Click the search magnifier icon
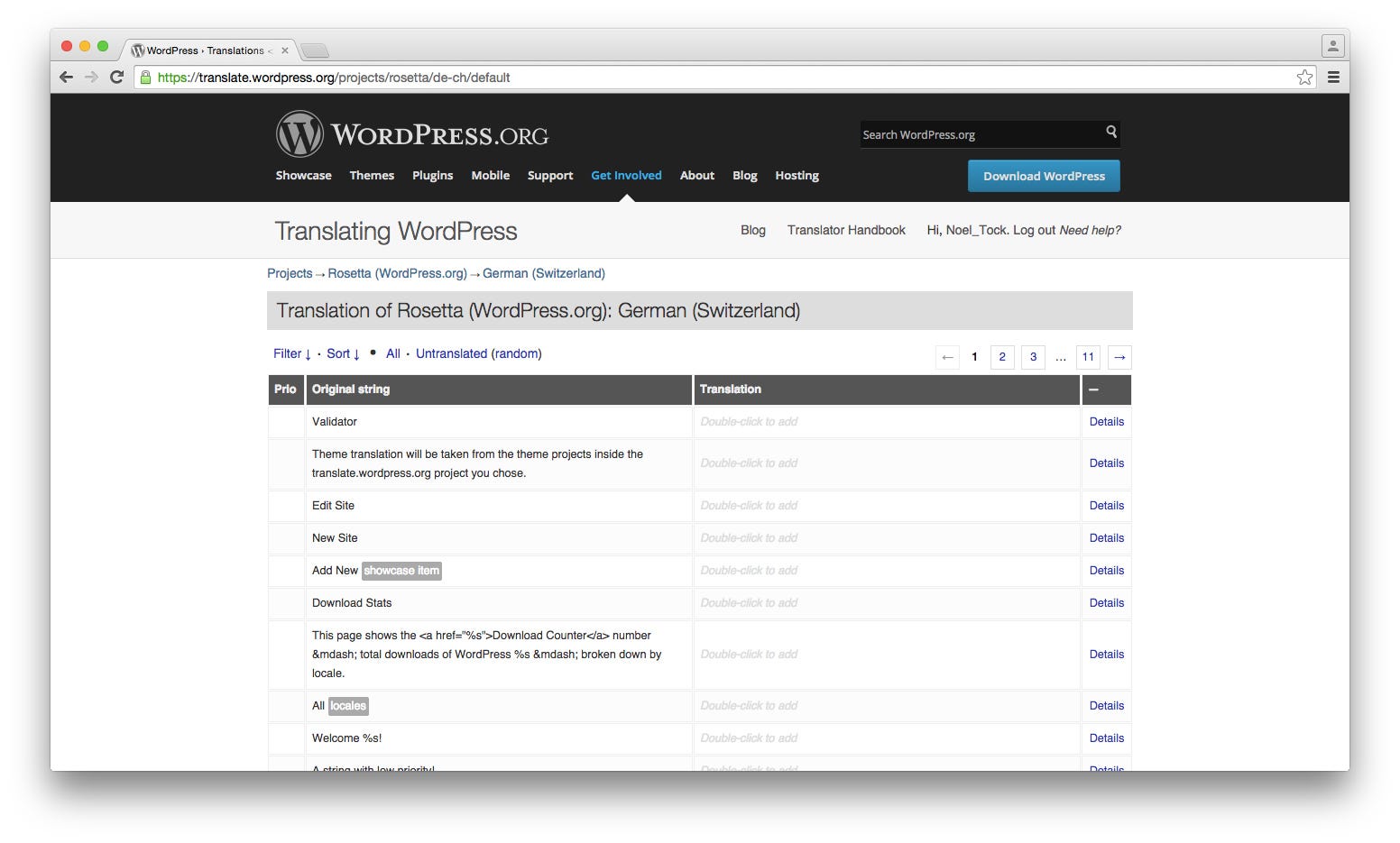 (x=1111, y=132)
